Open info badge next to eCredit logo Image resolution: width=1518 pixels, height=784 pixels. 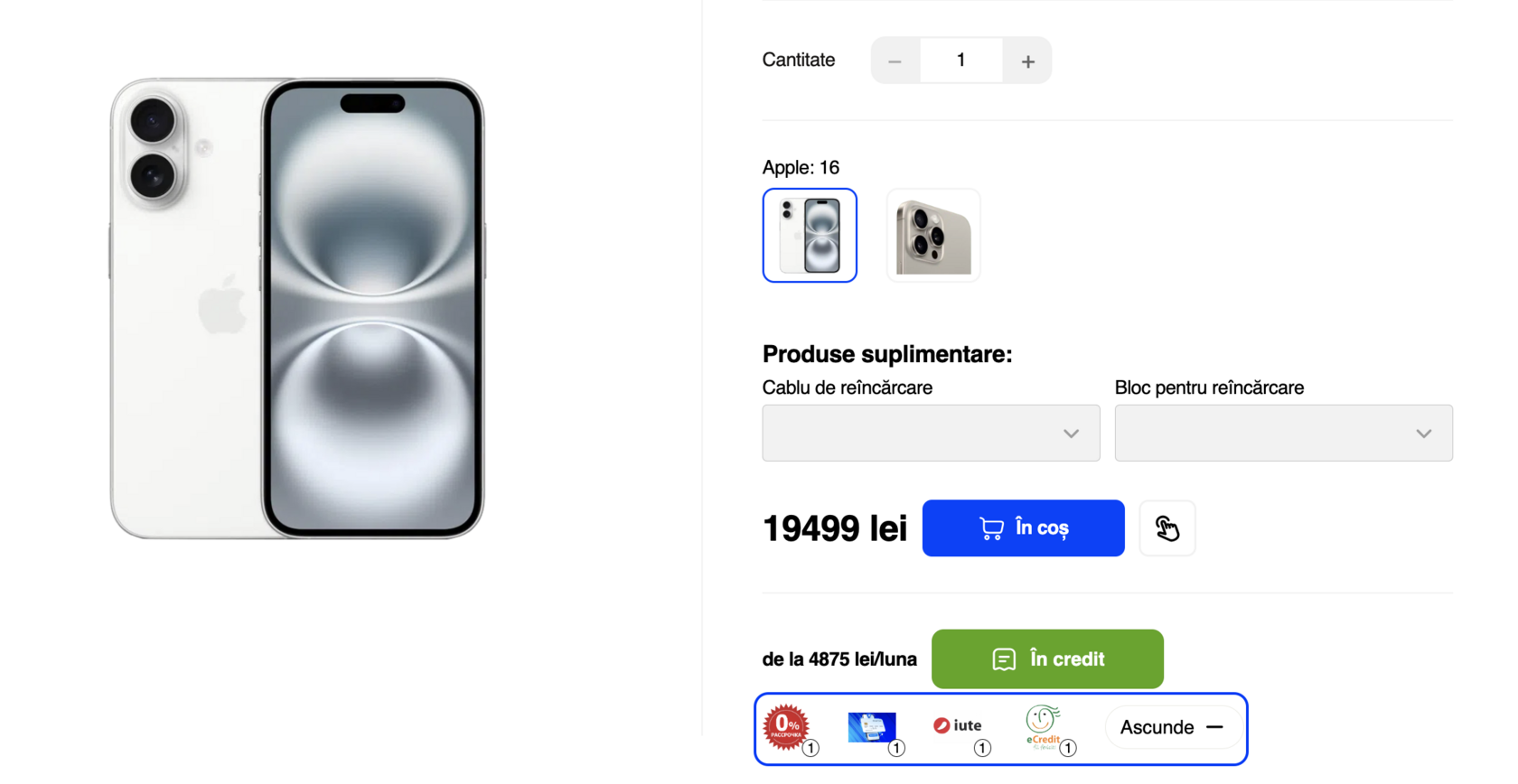tap(1068, 748)
